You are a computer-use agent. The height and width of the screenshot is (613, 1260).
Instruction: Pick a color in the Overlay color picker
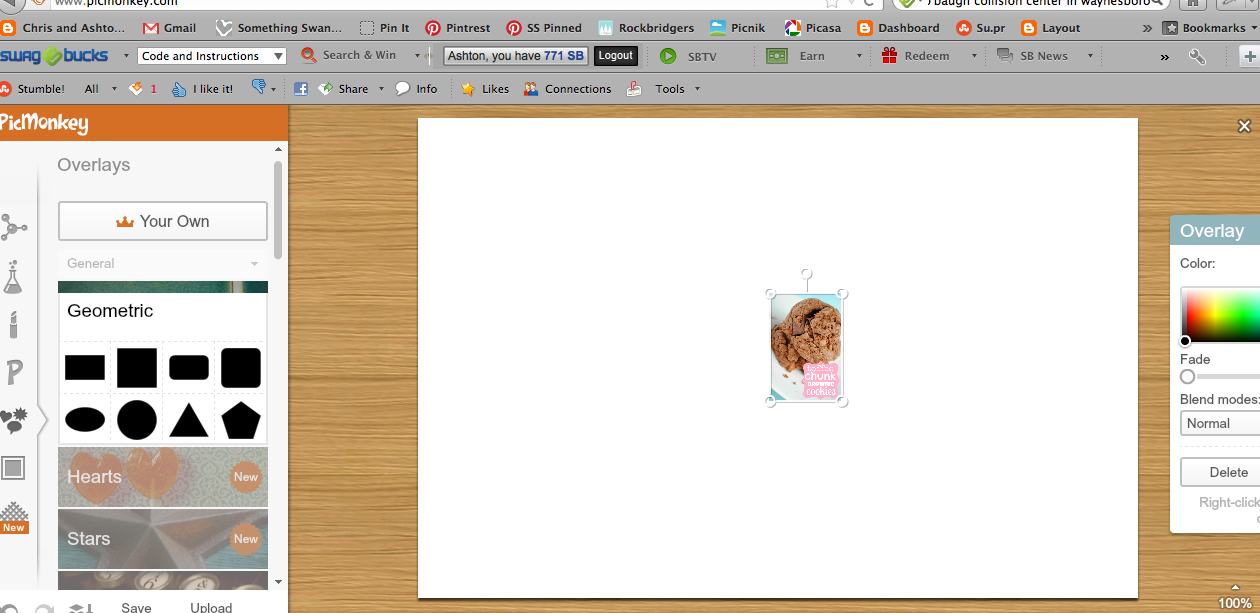pyautogui.click(x=1220, y=315)
